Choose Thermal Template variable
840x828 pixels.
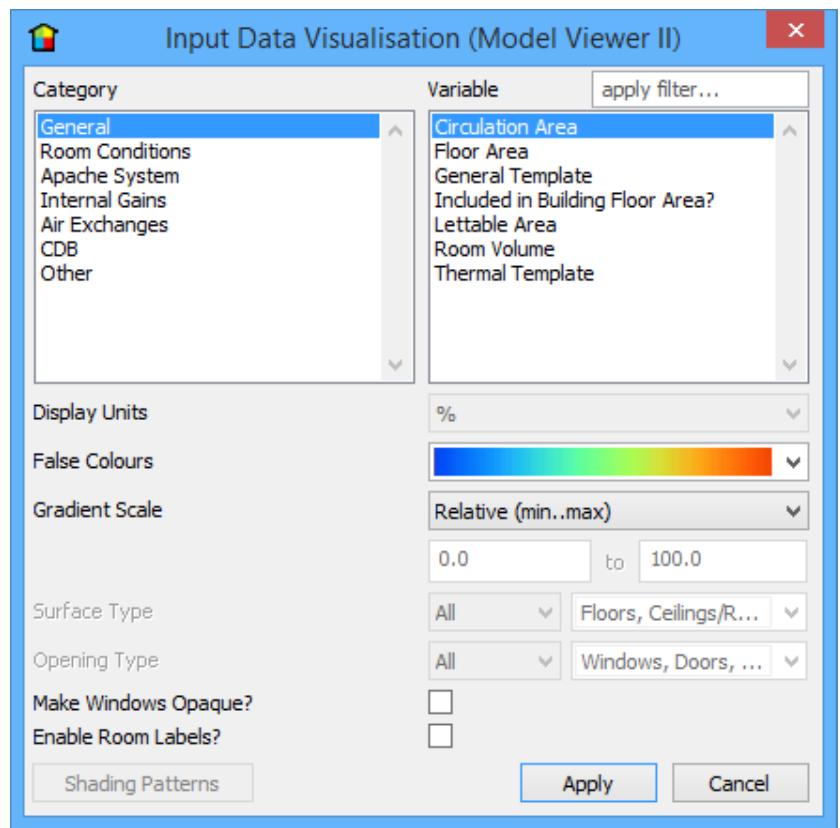coord(603,273)
